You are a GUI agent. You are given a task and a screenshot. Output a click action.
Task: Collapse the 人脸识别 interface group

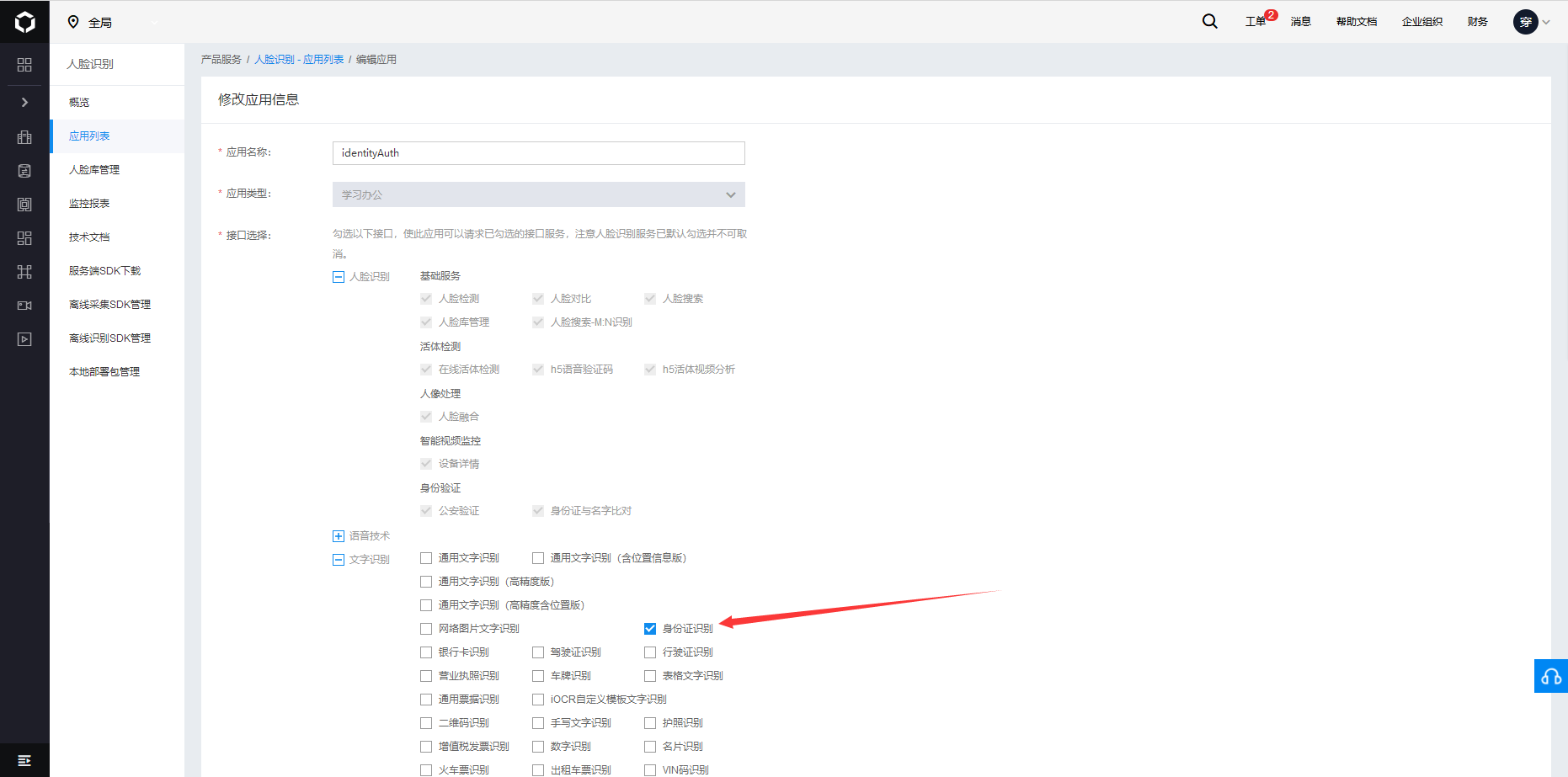coord(339,277)
